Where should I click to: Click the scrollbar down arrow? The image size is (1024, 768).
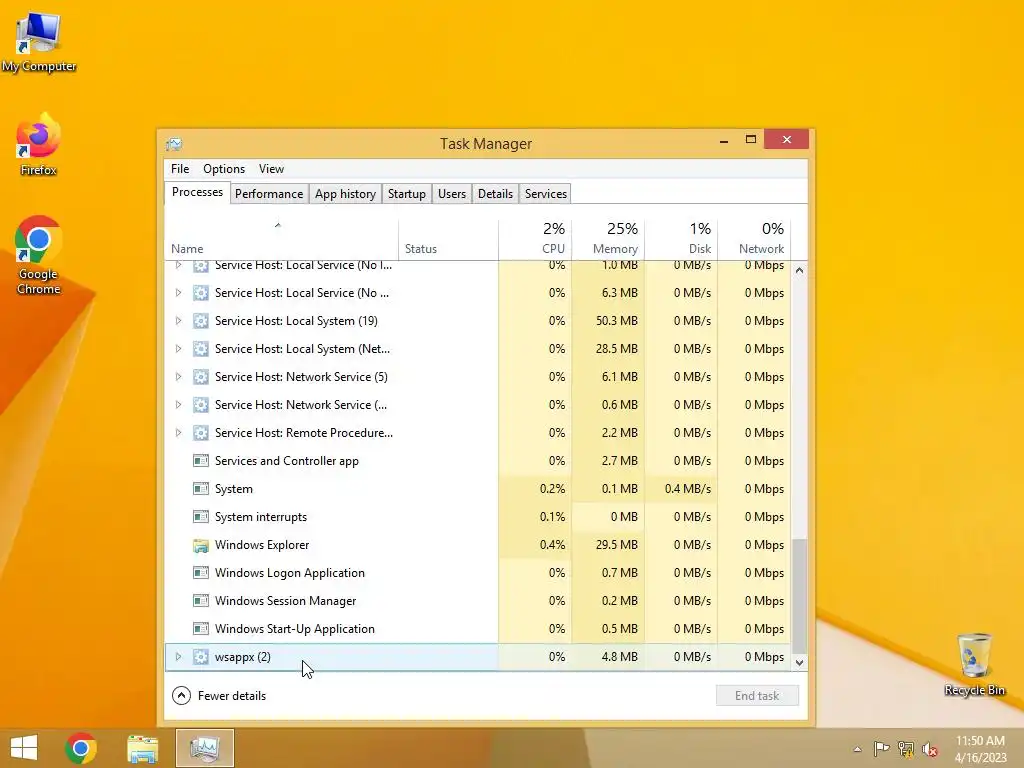pyautogui.click(x=799, y=663)
